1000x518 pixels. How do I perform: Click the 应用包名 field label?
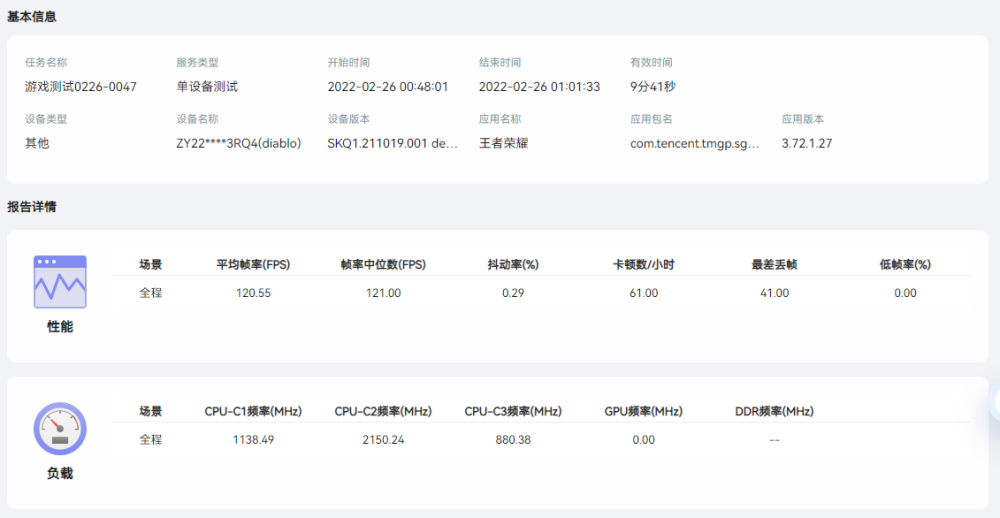[x=651, y=119]
